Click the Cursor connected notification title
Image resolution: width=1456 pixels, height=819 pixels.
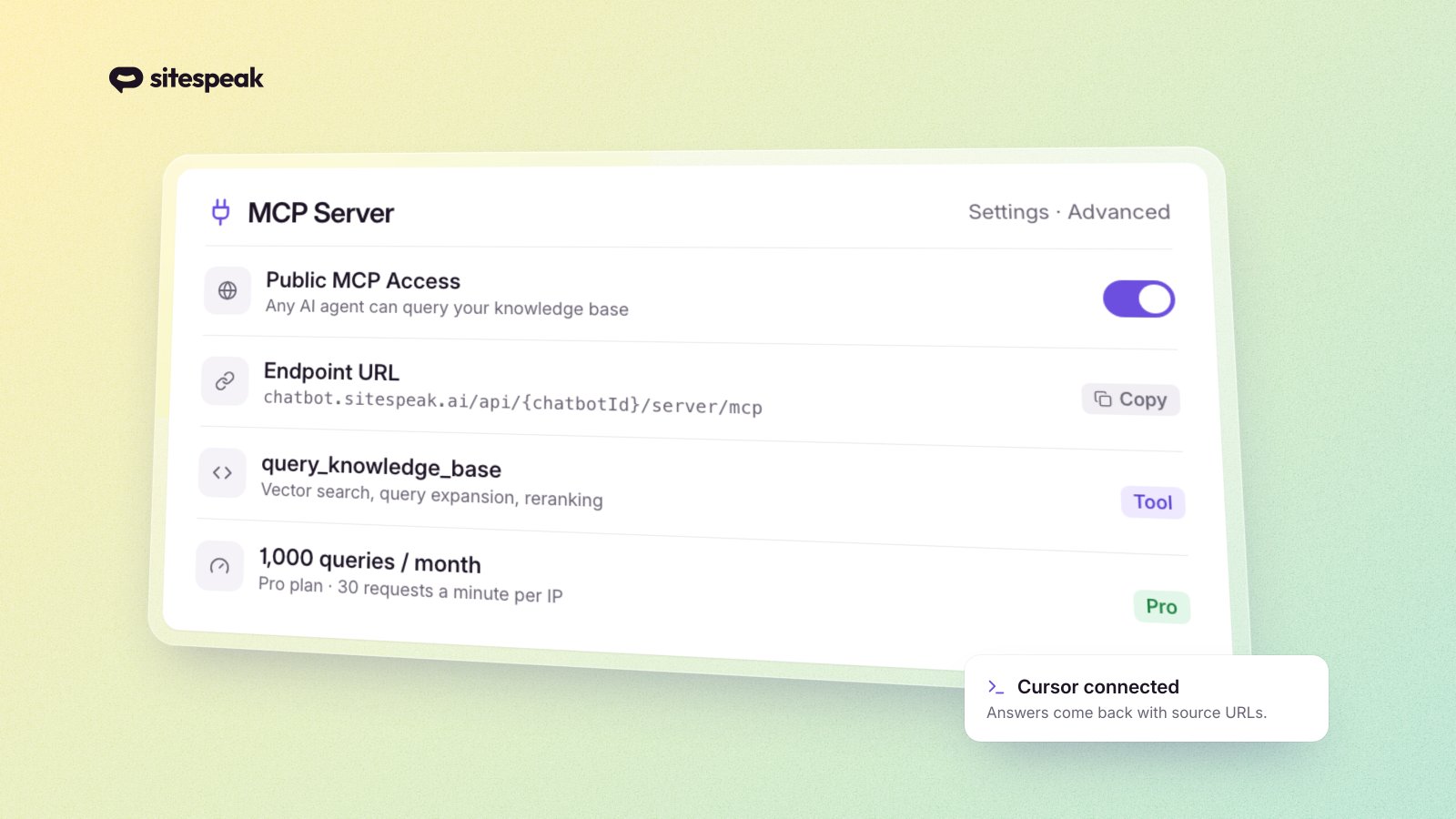1097,687
